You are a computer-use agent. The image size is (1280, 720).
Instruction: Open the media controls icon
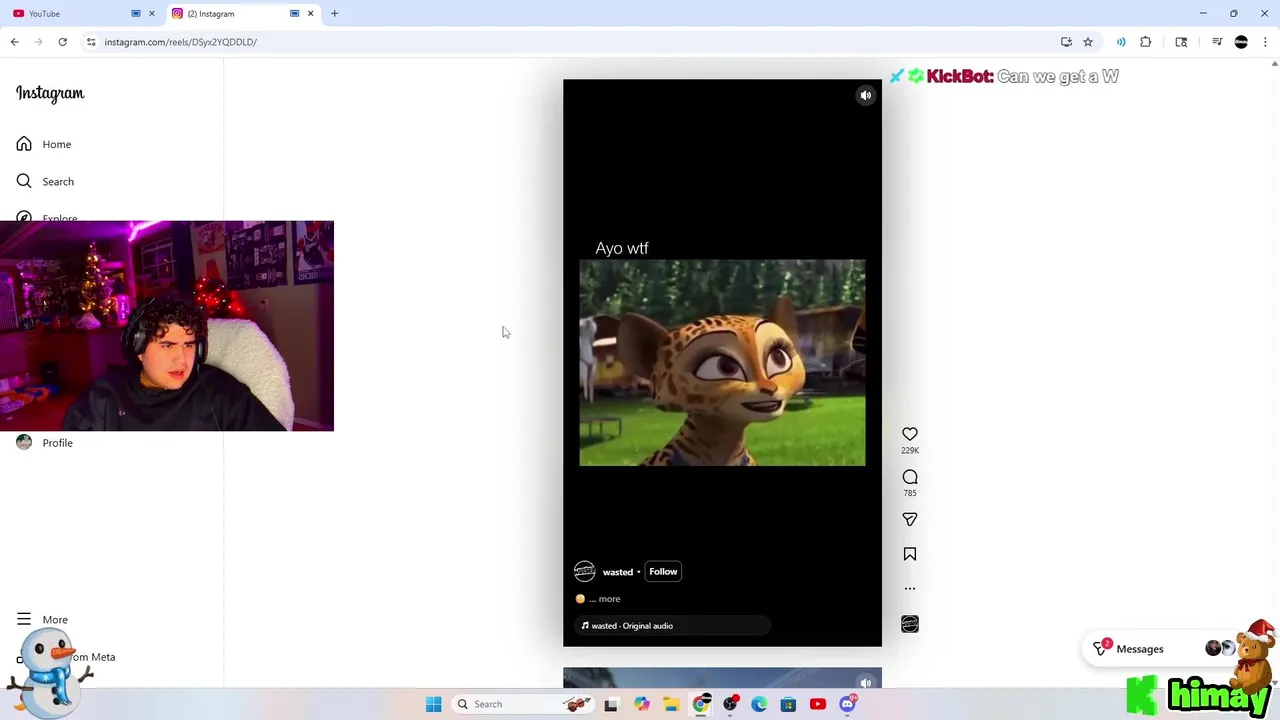tap(1217, 42)
